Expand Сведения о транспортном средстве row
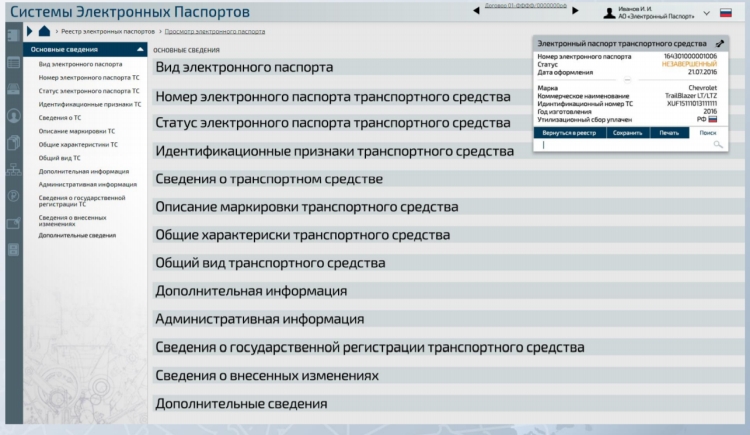Image resolution: width=750 pixels, height=435 pixels. pyautogui.click(x=448, y=179)
